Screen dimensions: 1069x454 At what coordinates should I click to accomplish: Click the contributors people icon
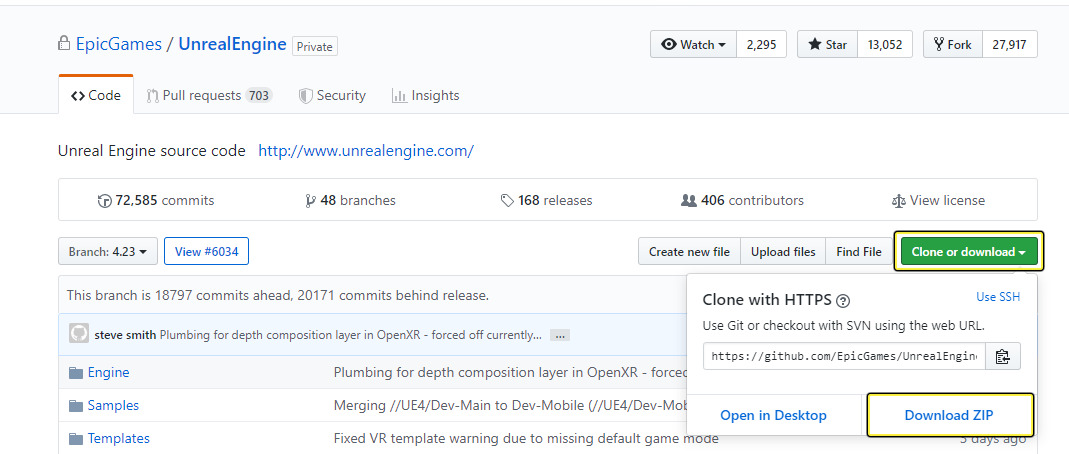tap(689, 201)
